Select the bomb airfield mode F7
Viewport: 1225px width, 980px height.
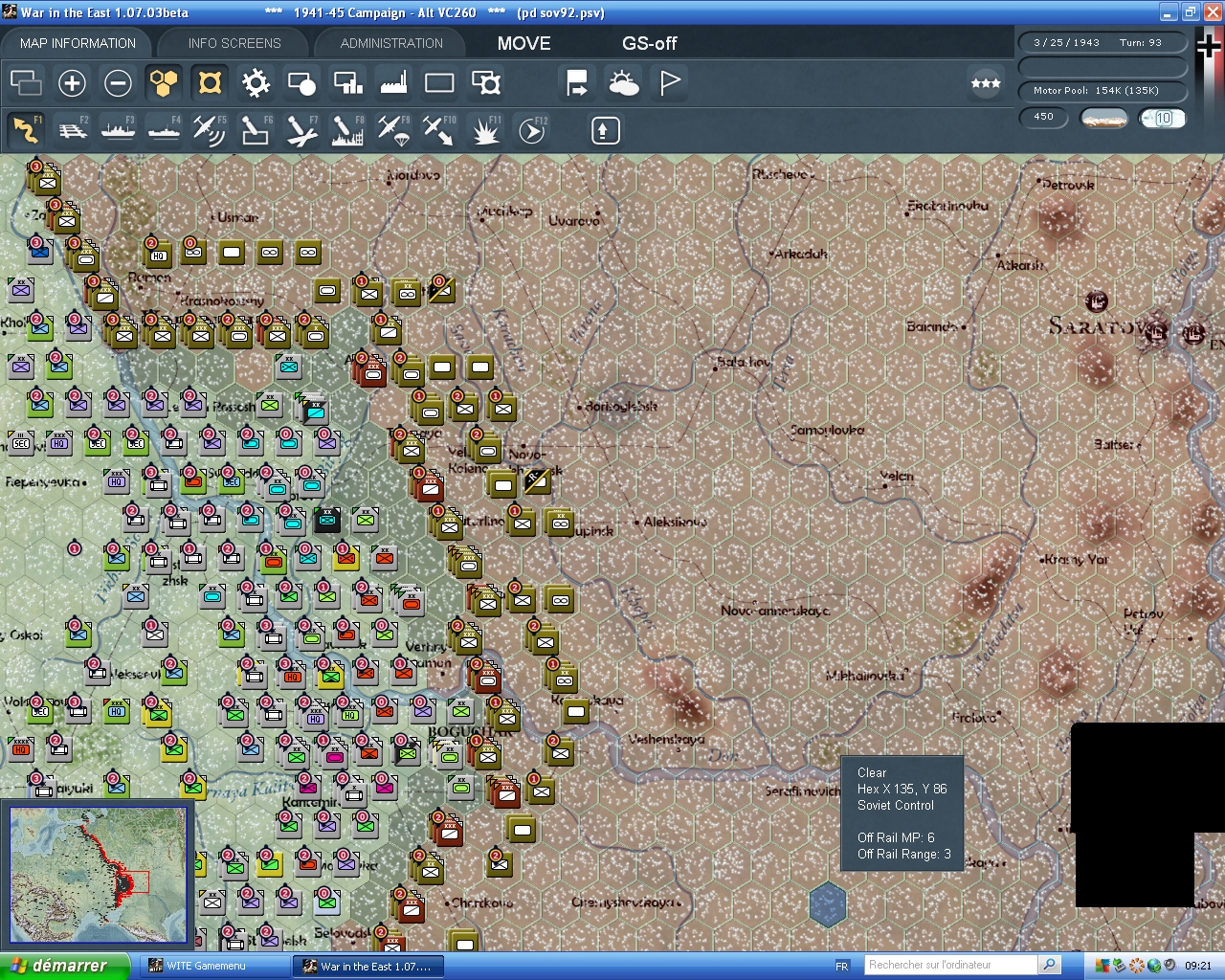(301, 130)
